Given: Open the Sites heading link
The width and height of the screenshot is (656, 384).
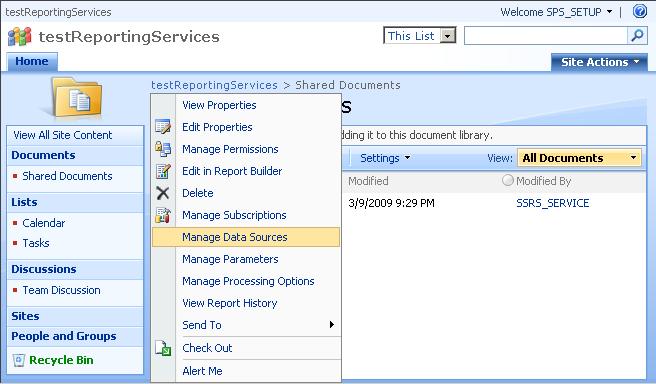Looking at the screenshot, I should pos(26,316).
